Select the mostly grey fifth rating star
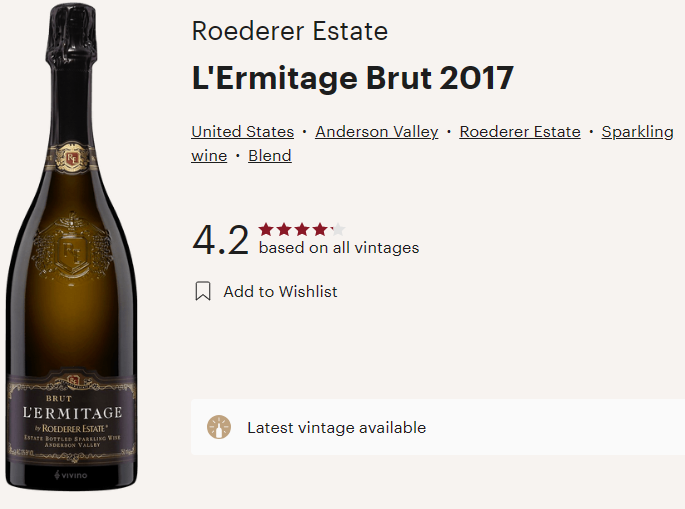Image resolution: width=685 pixels, height=509 pixels. click(x=338, y=229)
